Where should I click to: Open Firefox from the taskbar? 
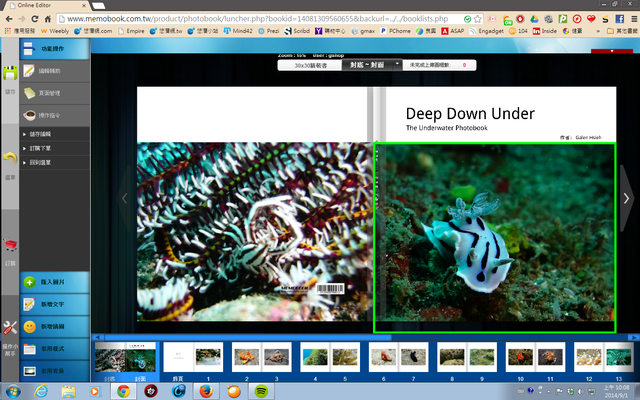(207, 391)
